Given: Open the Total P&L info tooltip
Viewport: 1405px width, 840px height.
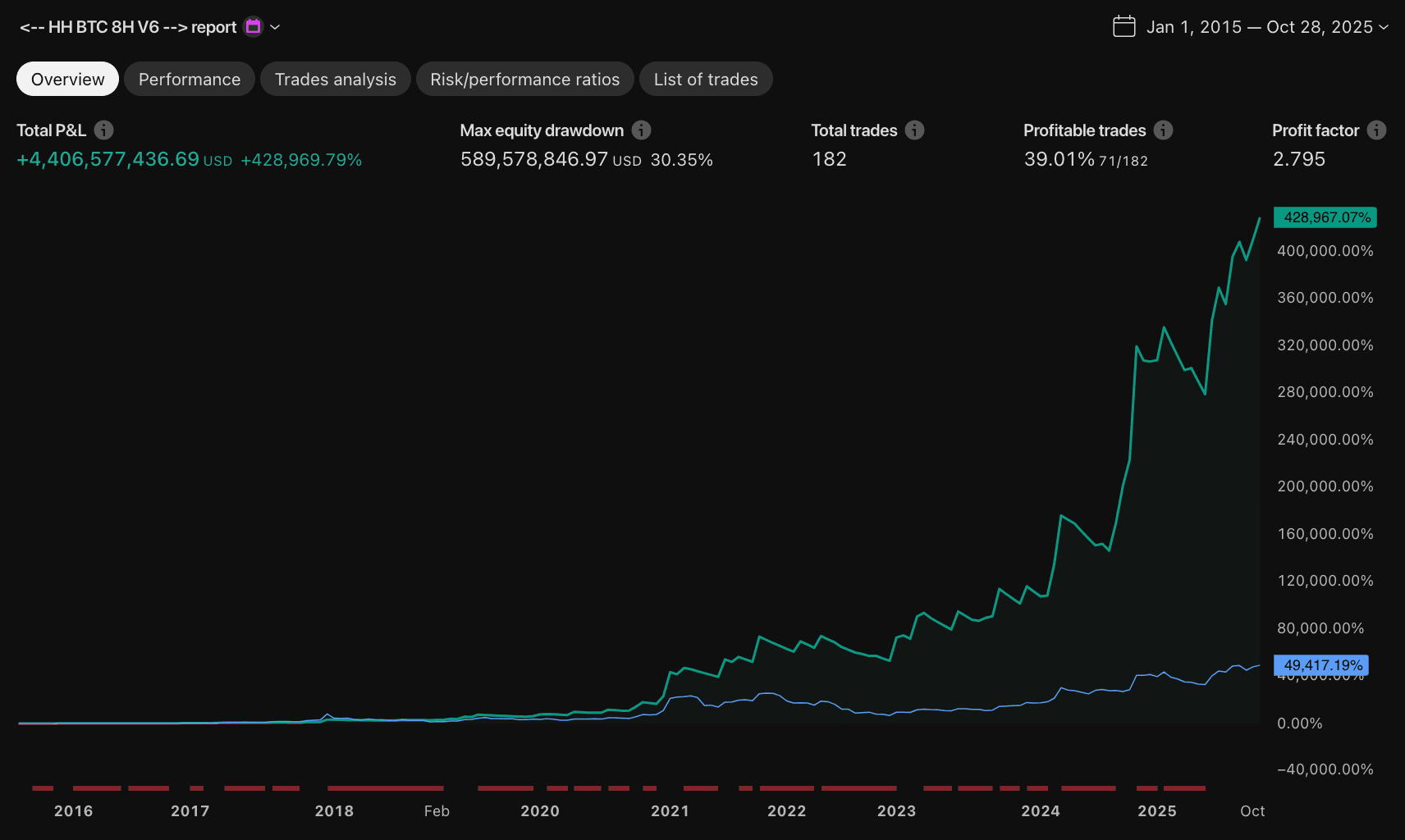Looking at the screenshot, I should coord(103,130).
